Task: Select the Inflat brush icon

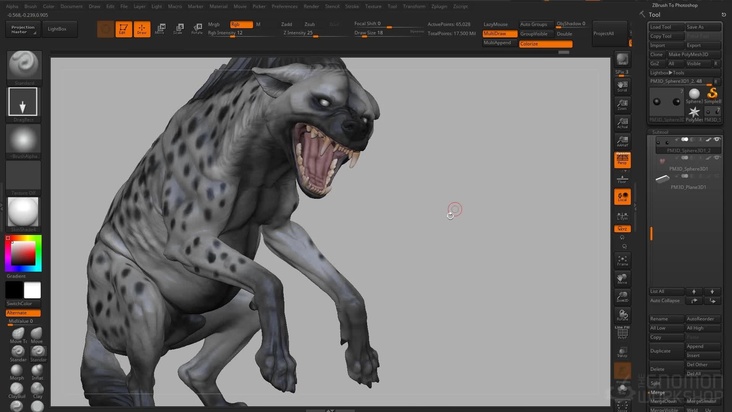Action: coord(37,371)
